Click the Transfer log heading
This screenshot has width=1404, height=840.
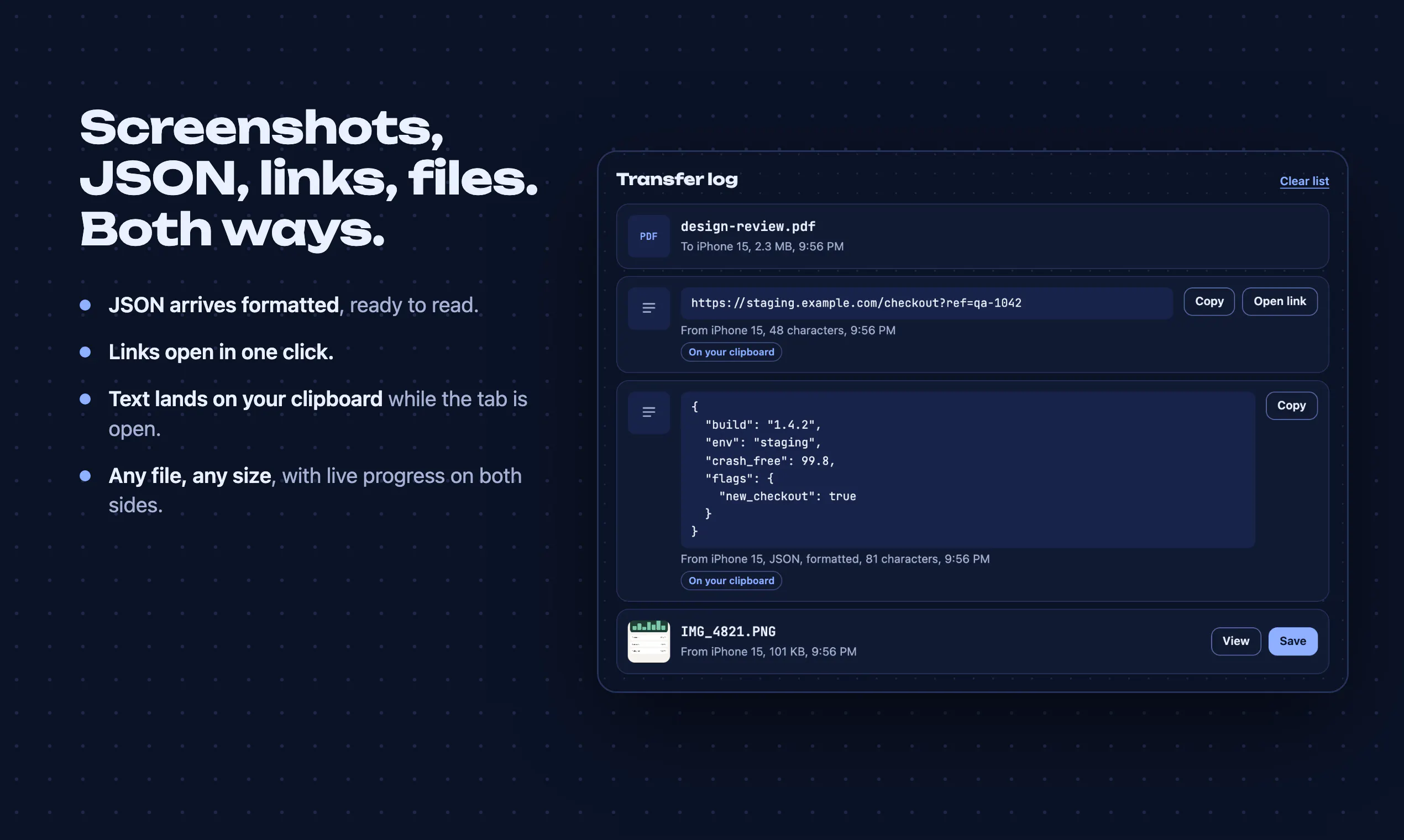pyautogui.click(x=677, y=180)
